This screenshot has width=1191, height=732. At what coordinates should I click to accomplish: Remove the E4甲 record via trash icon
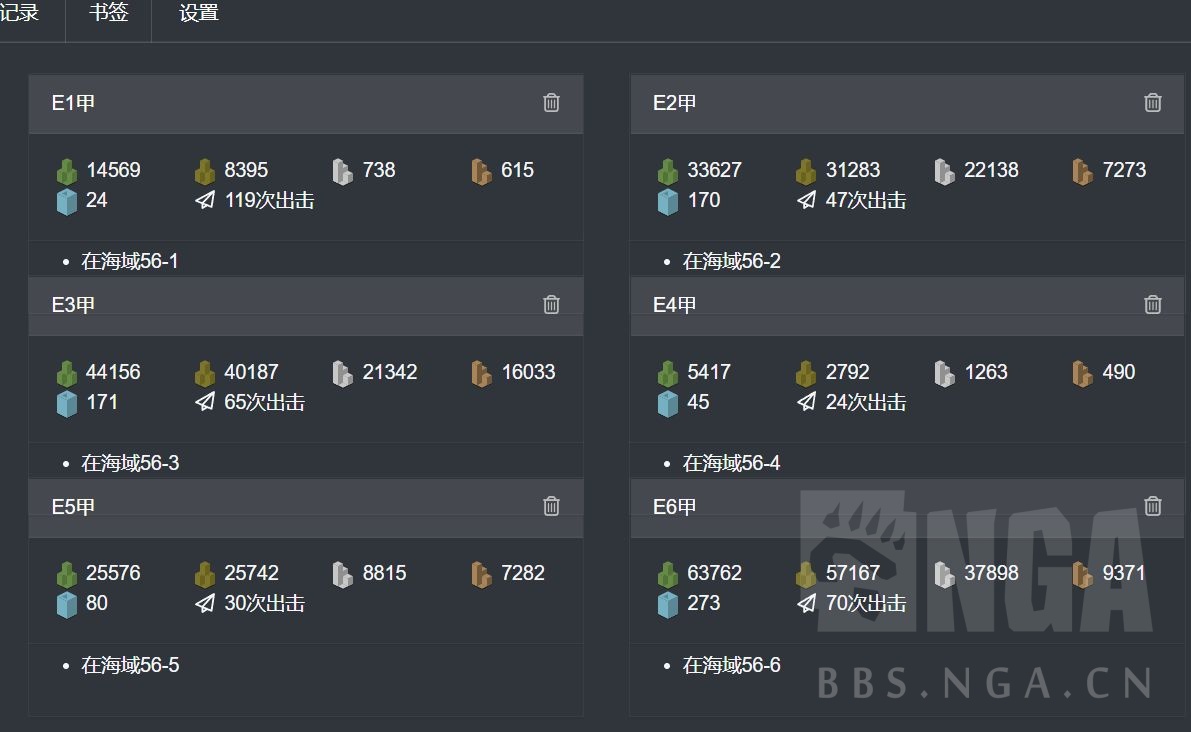(1152, 305)
